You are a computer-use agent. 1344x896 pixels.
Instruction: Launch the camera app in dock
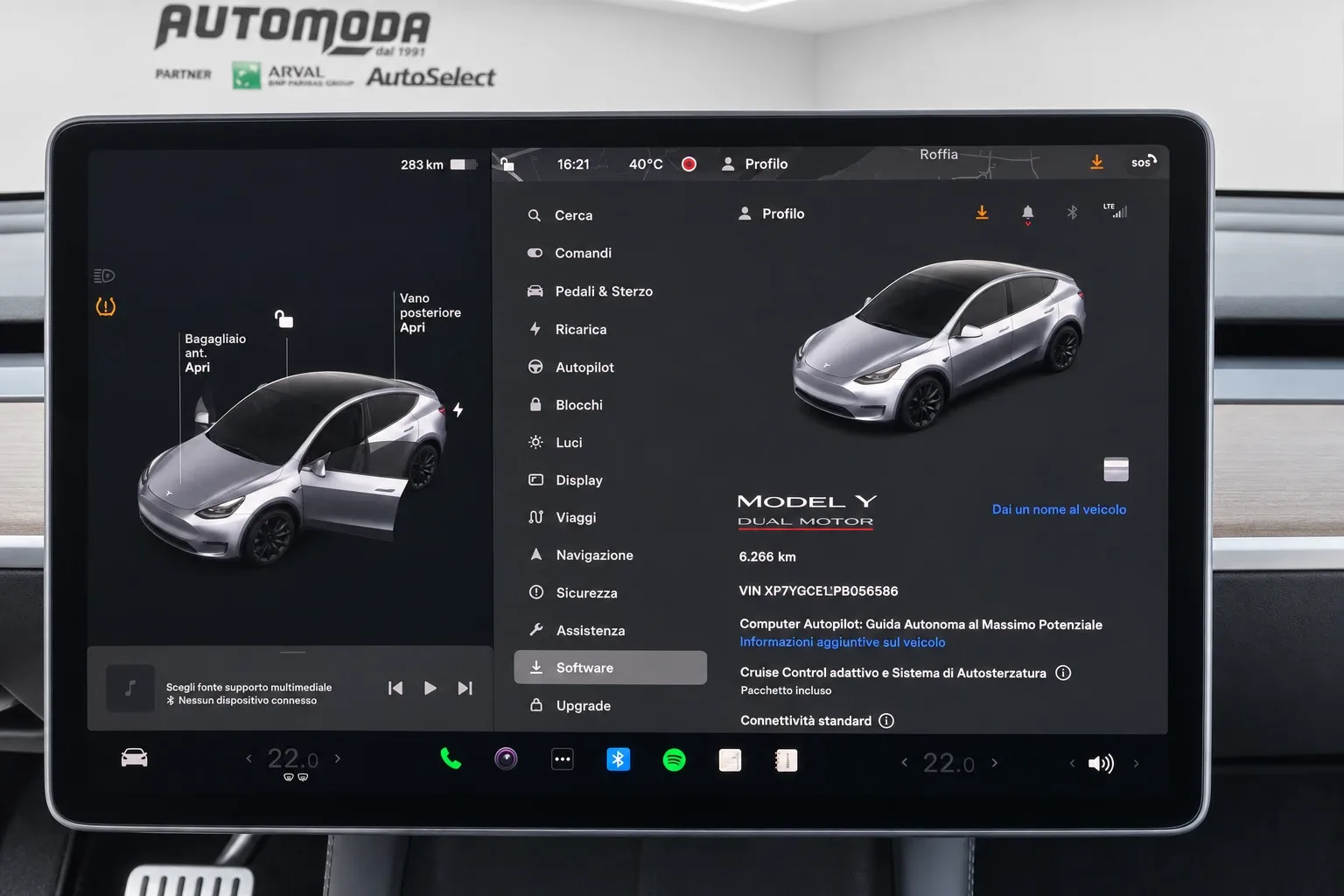(506, 759)
